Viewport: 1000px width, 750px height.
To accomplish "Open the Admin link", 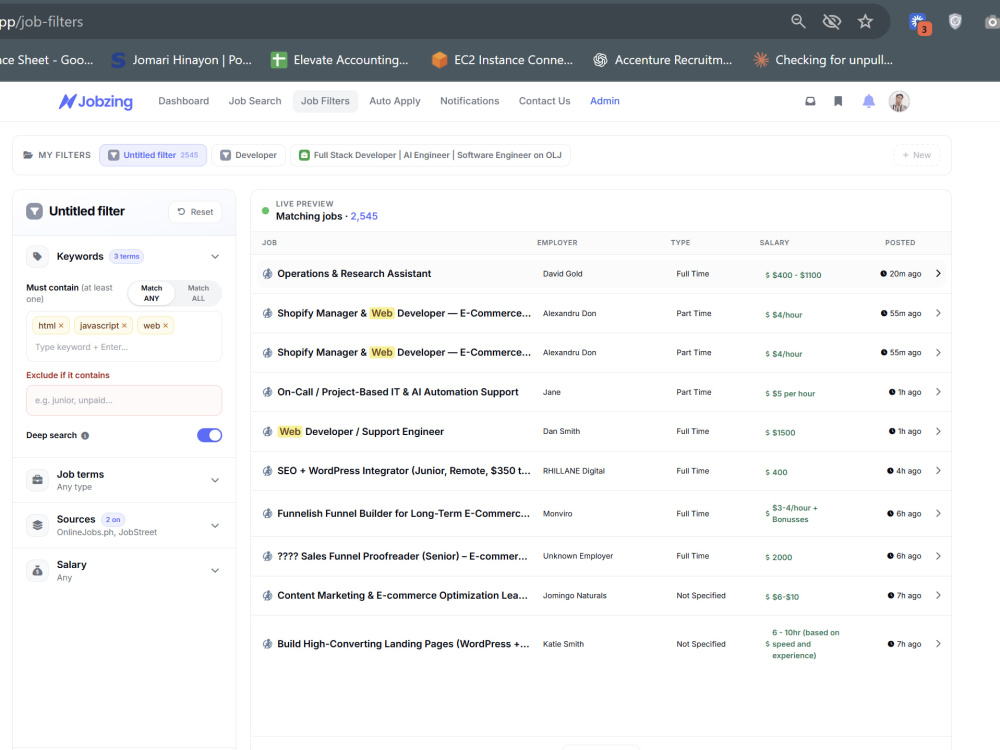I will 605,101.
